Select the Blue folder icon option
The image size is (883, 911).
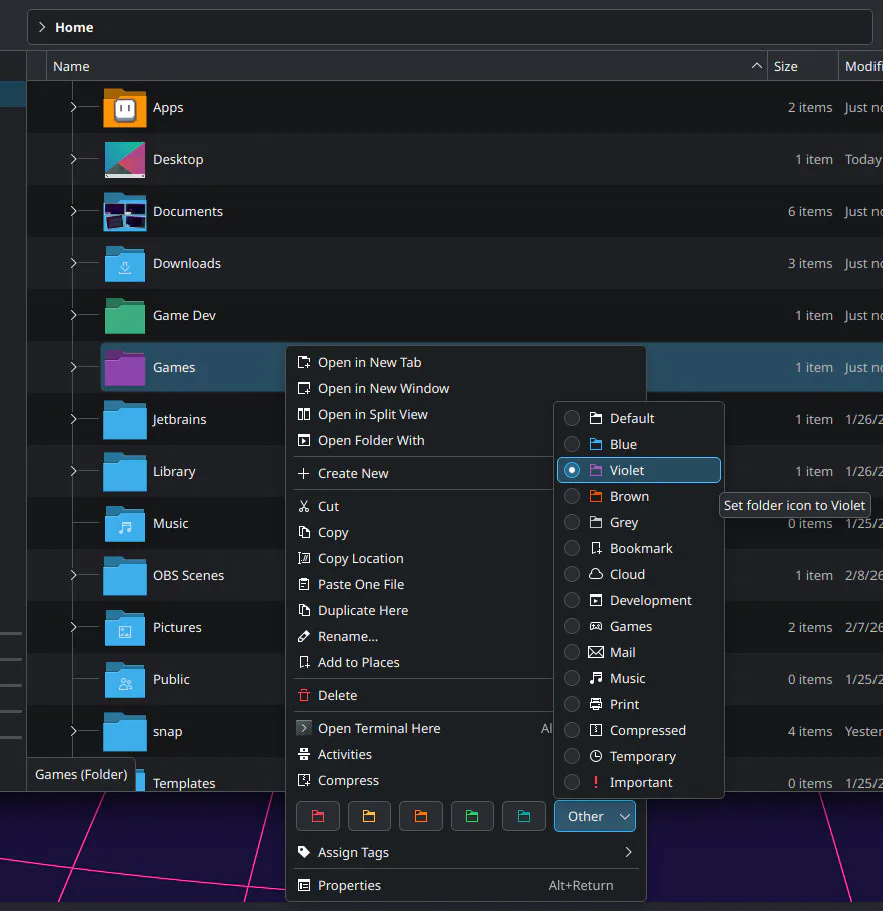(x=639, y=444)
